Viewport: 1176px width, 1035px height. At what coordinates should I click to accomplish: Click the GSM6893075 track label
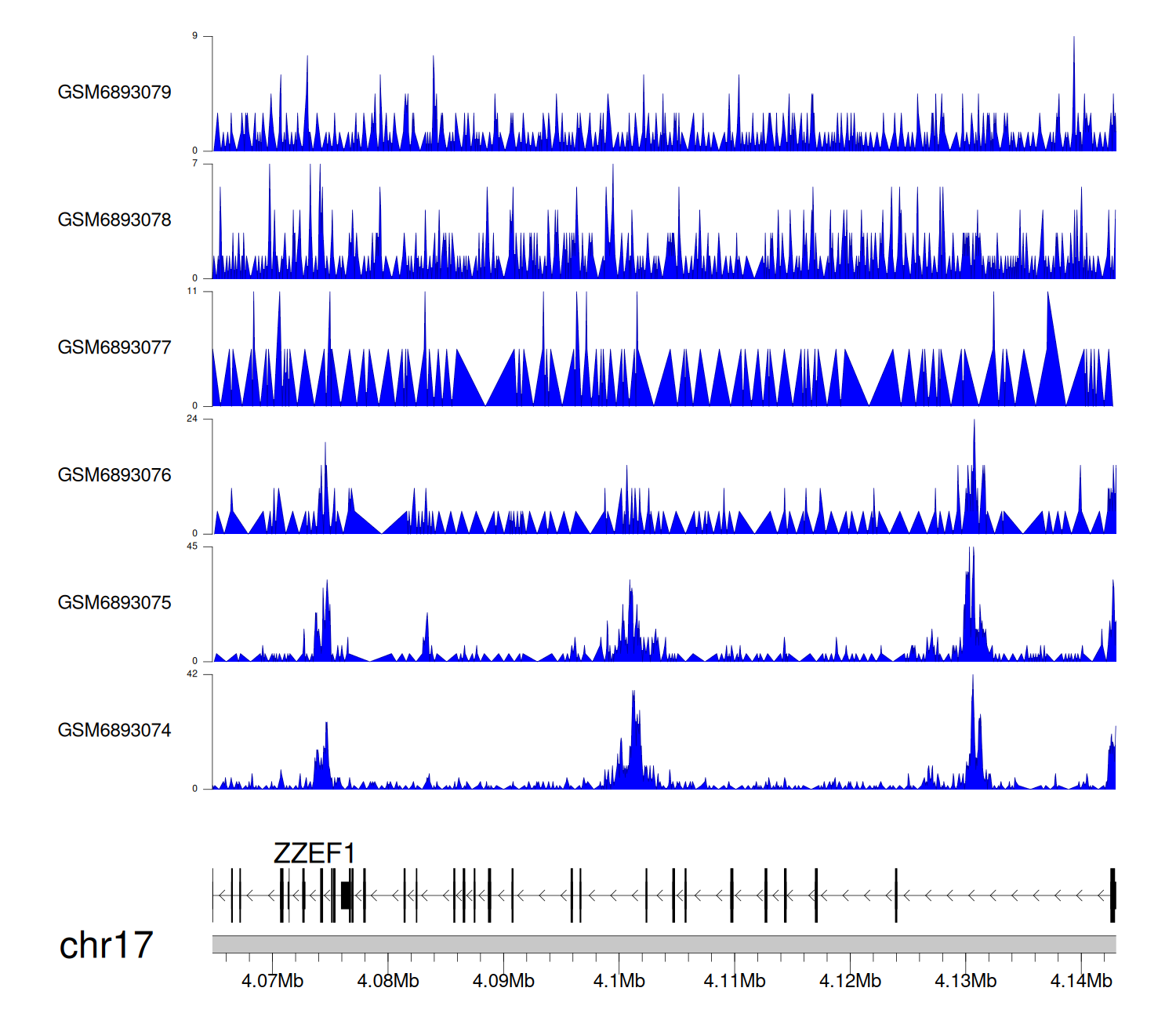coord(114,603)
